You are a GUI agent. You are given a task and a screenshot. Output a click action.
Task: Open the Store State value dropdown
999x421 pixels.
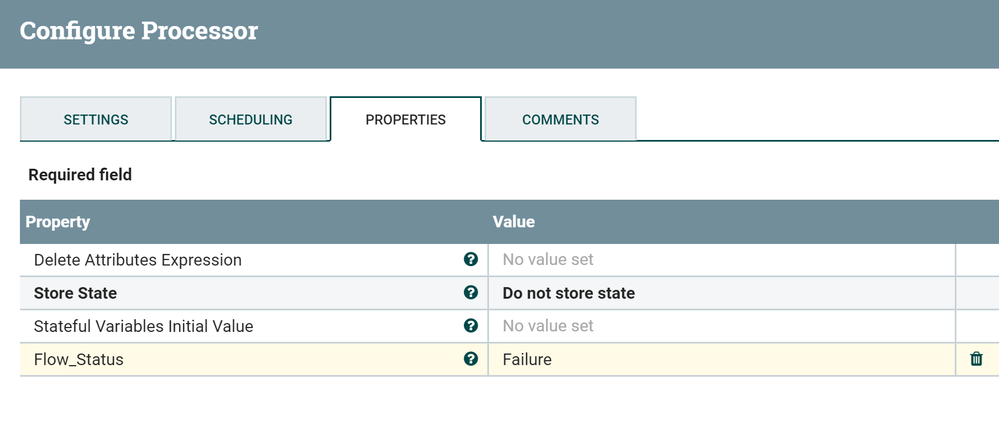pyautogui.click(x=720, y=293)
